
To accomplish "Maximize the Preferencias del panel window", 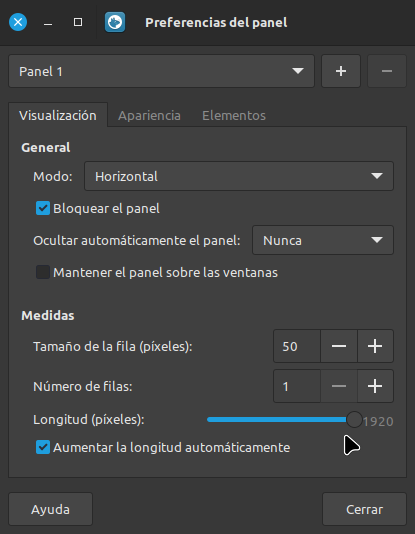I will tap(78, 22).
